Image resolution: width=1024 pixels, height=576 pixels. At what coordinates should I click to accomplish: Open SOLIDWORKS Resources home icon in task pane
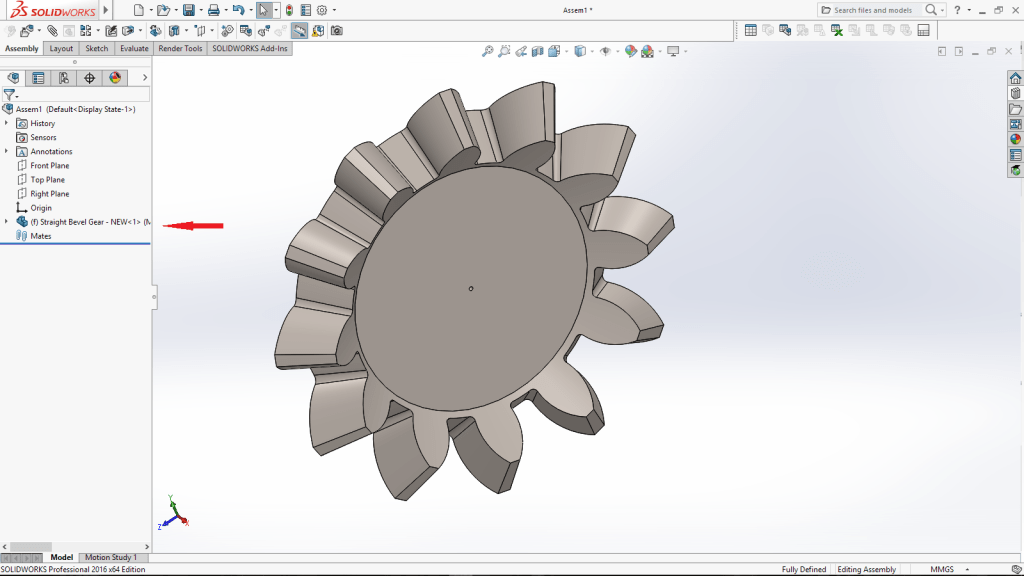pyautogui.click(x=1015, y=78)
